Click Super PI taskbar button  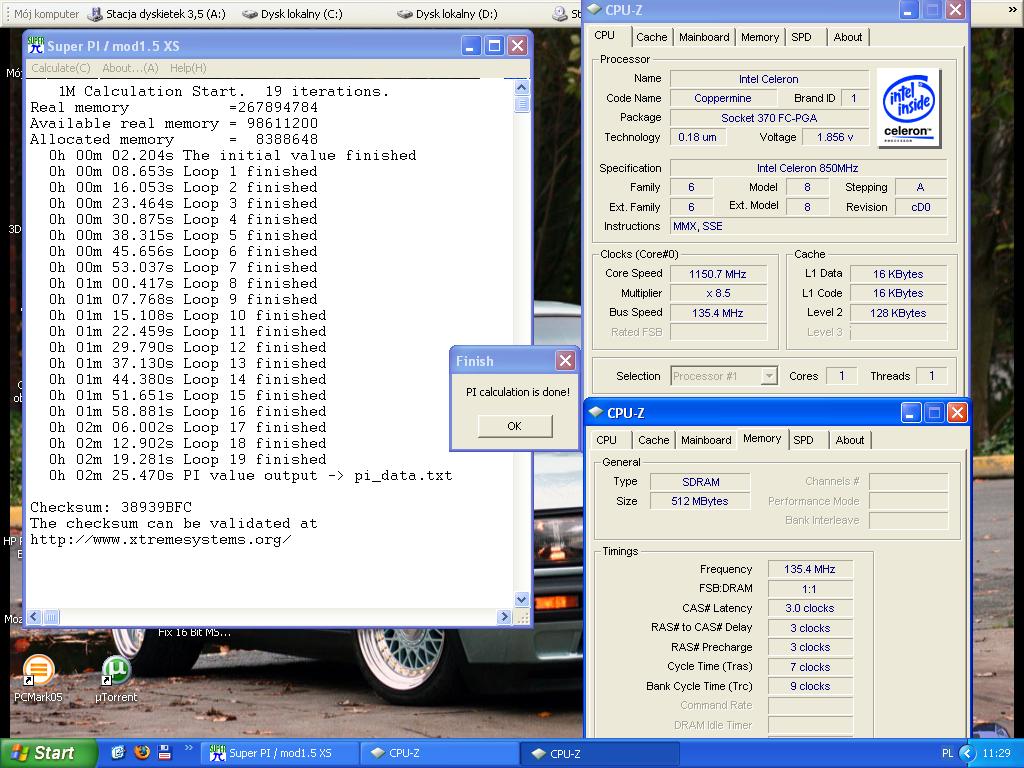click(279, 753)
